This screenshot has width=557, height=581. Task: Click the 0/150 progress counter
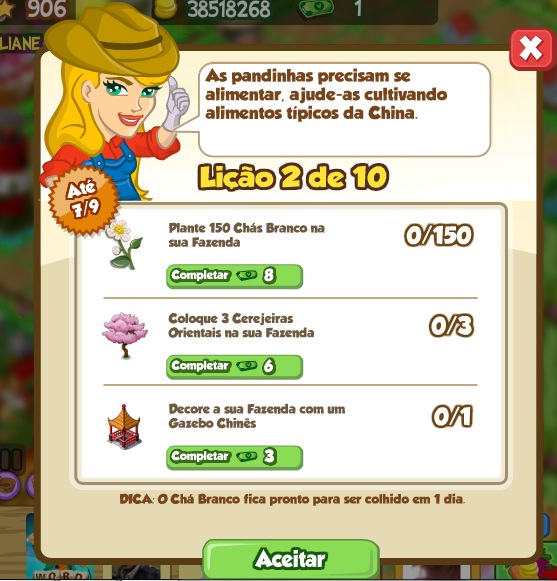point(439,235)
